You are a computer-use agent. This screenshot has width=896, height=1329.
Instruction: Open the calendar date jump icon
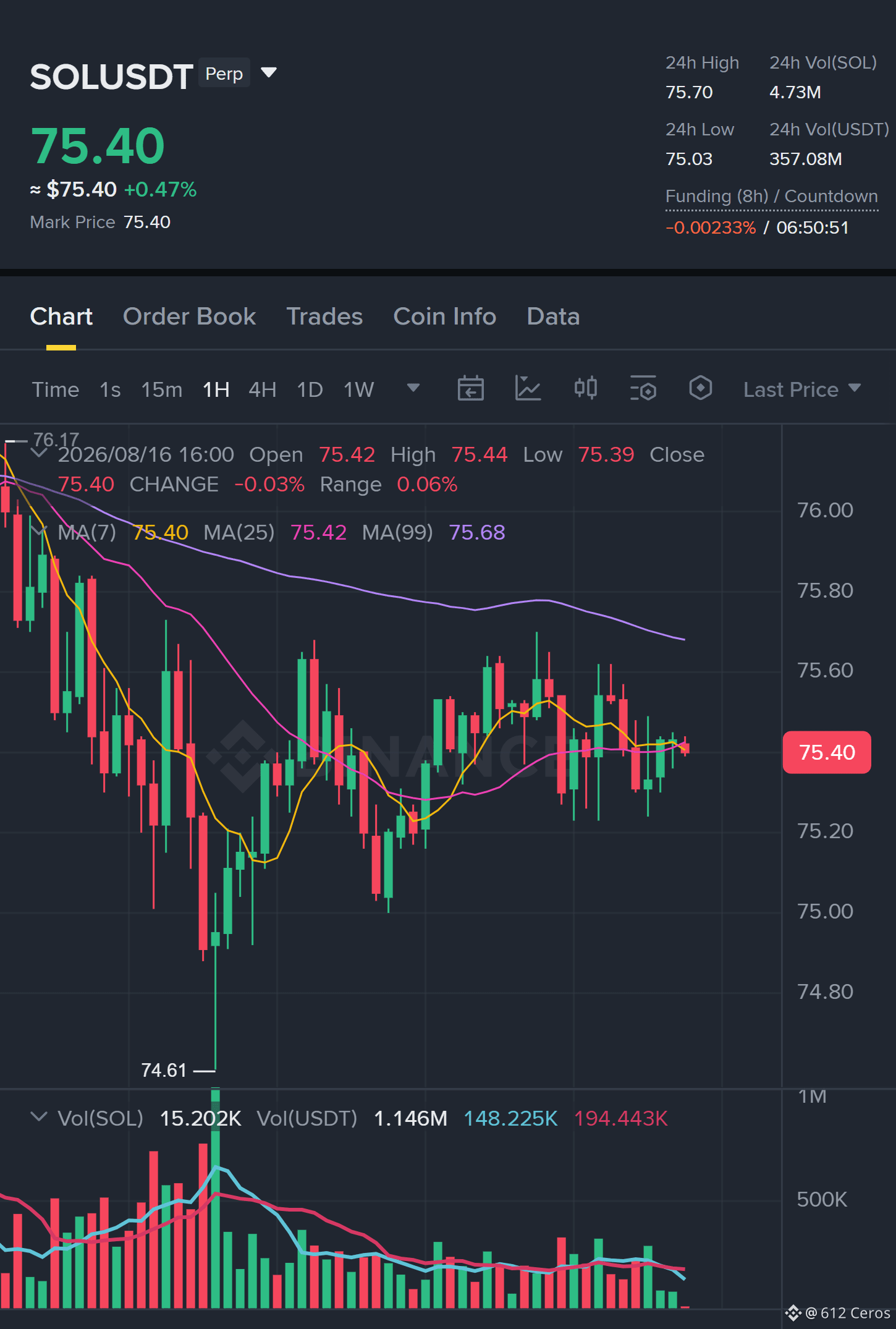coord(470,389)
